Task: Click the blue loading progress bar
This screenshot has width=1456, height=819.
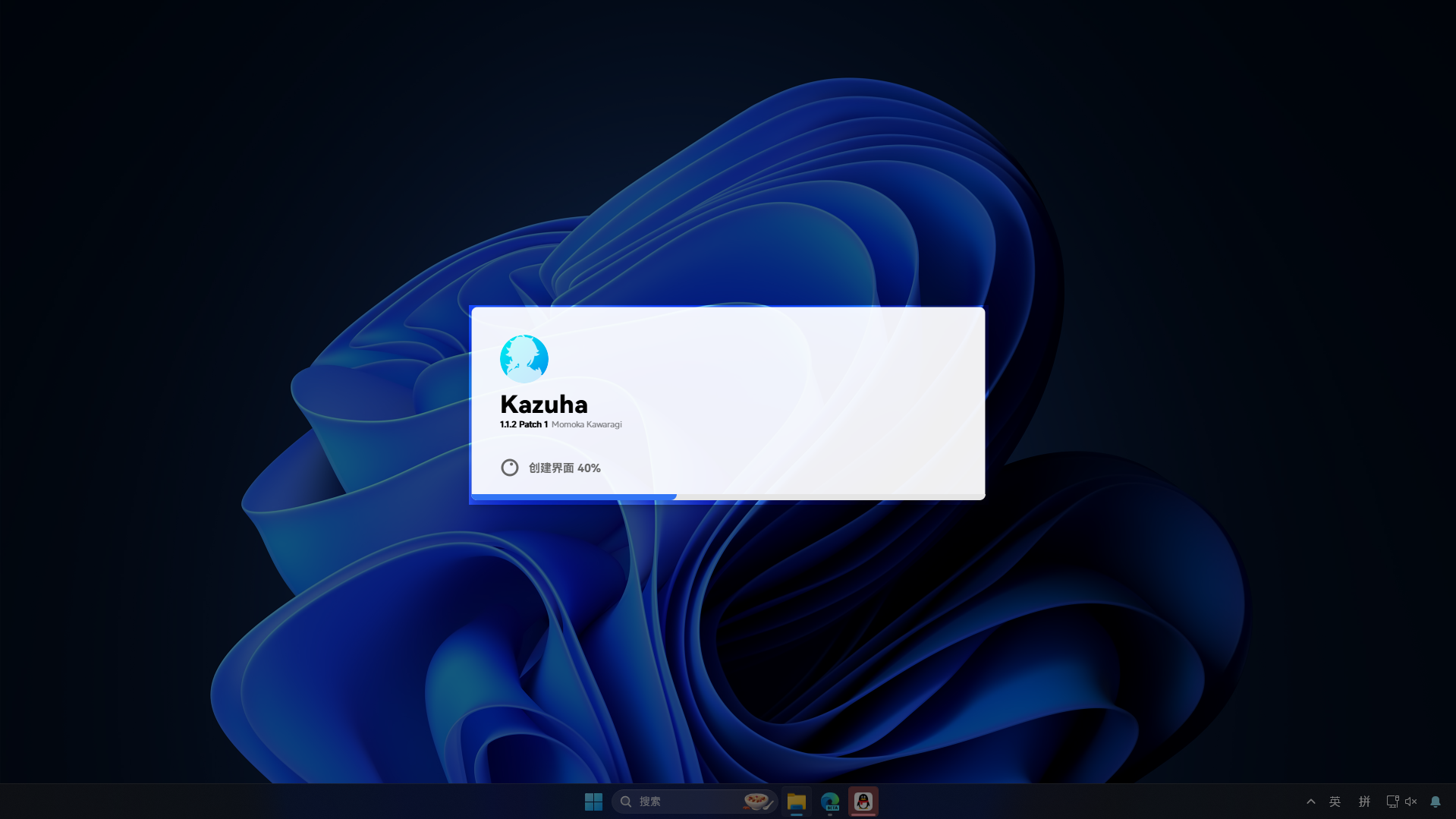Action: coord(574,496)
